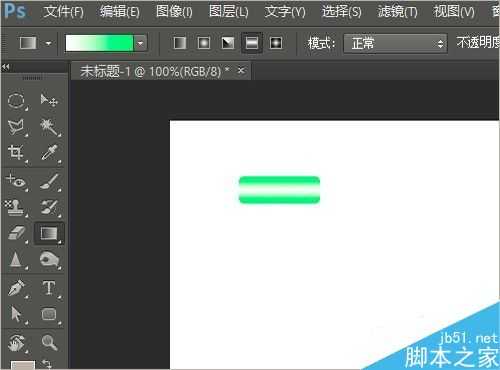
Task: Select the Sharpen tool
Action: (x=15, y=259)
